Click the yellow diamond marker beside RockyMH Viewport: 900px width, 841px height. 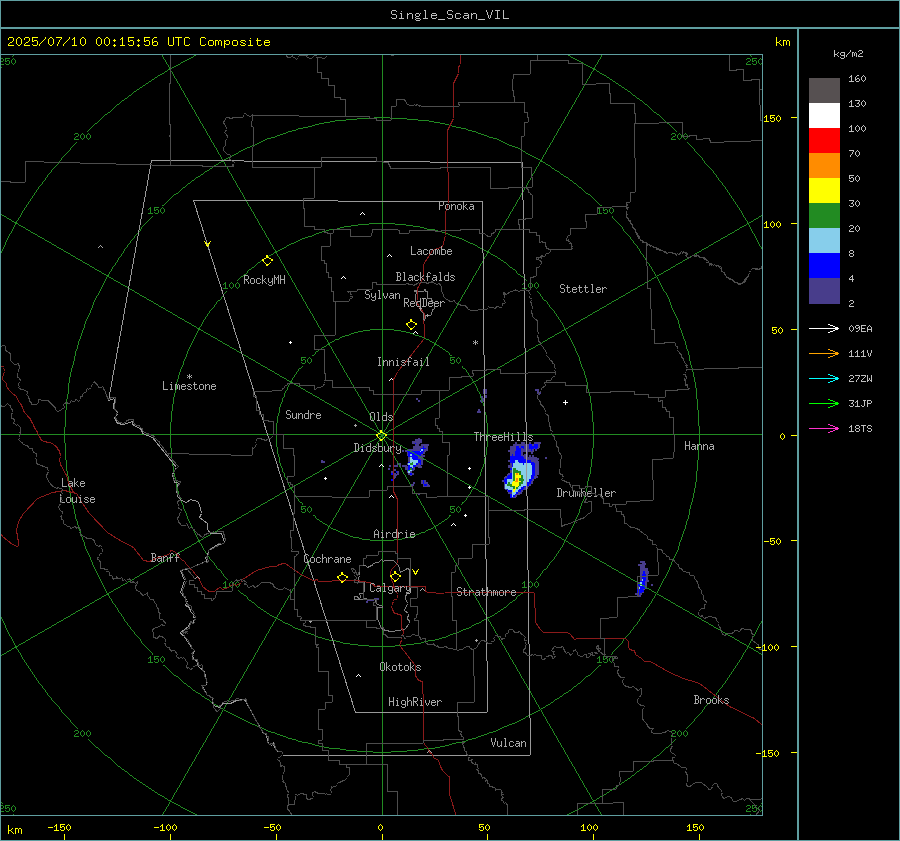click(x=267, y=261)
